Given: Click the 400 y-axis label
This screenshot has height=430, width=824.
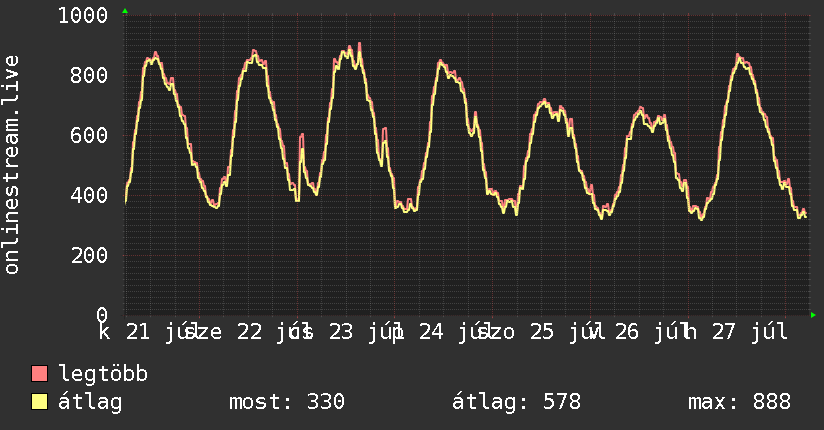Looking at the screenshot, I should 89,195.
